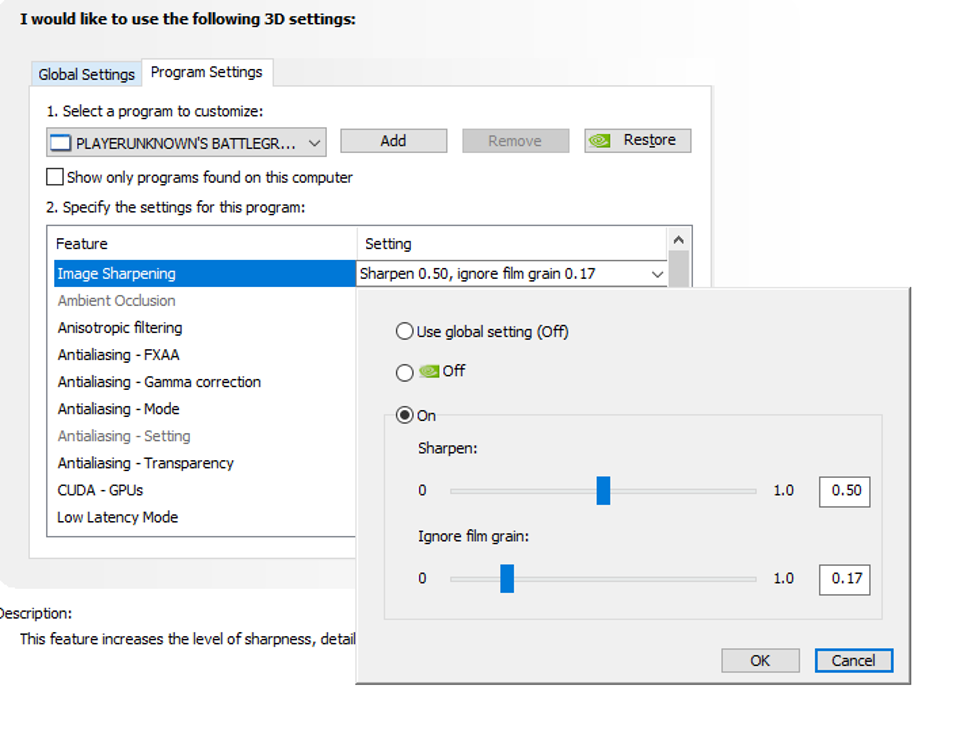Click the Sharpen value field showing 0.50
Screen dimensions: 975x735
[x=844, y=491]
